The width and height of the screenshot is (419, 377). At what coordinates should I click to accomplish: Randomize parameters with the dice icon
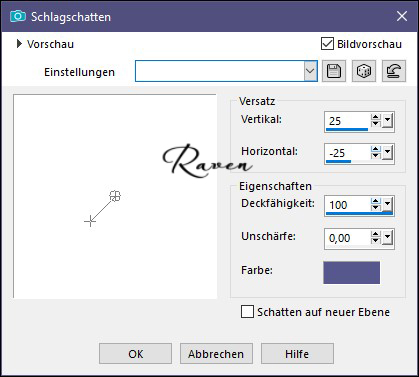[x=364, y=71]
